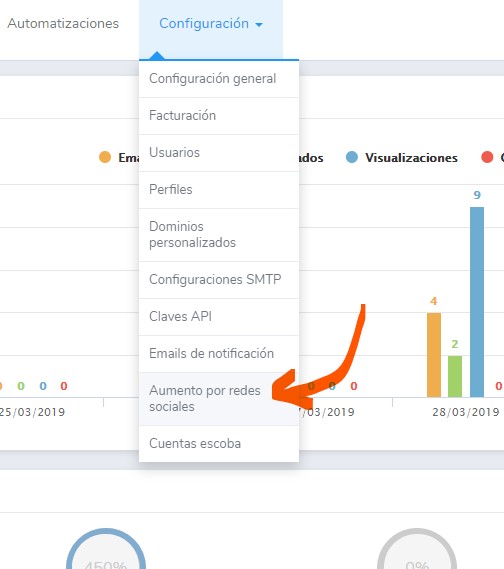Click the 0% circular gauge

coord(417,549)
